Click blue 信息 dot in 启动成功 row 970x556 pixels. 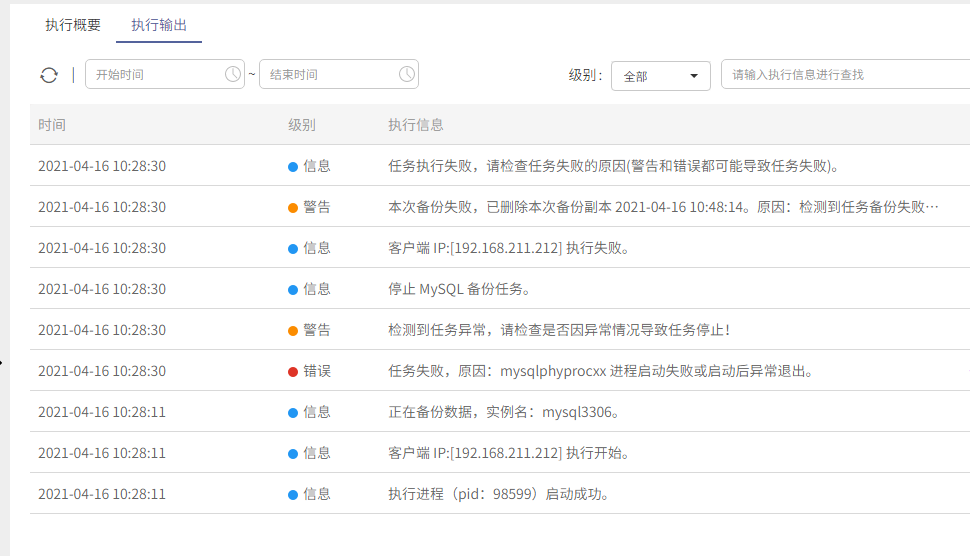pyautogui.click(x=293, y=495)
